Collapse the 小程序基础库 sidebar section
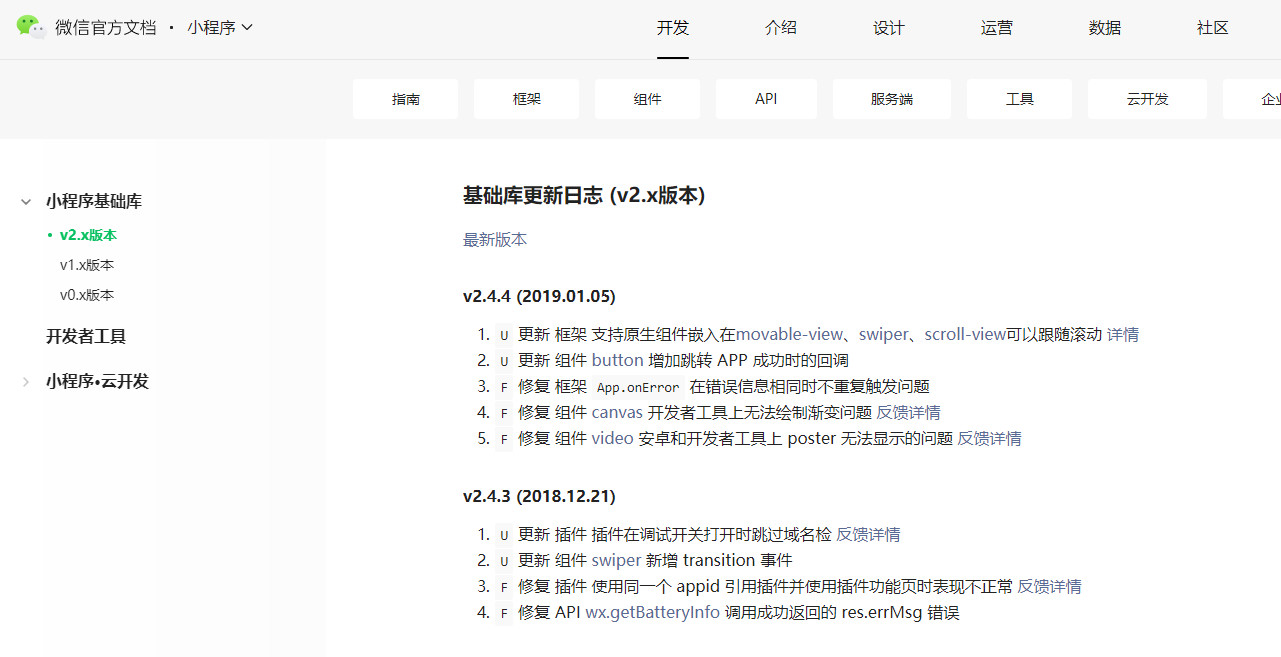The height and width of the screenshot is (657, 1281). 26,202
